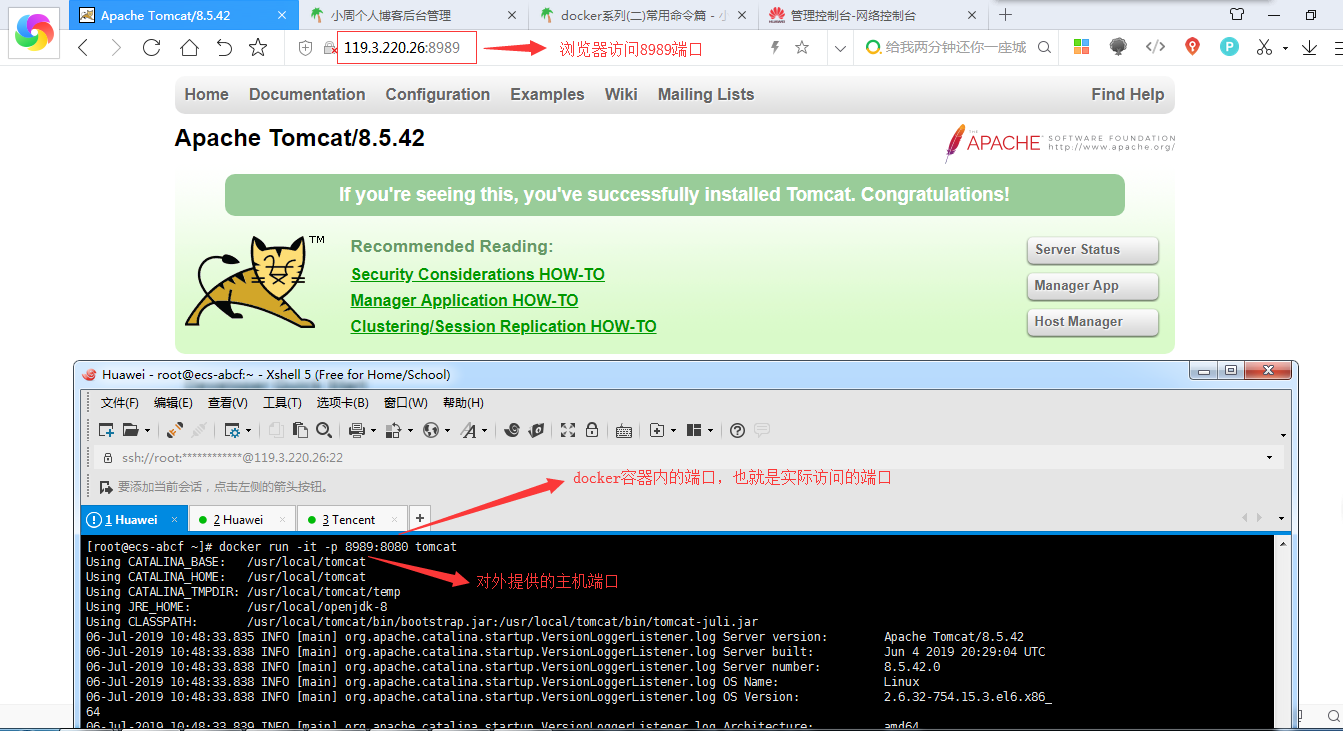Open the 文件(F) menu in Xshell
This screenshot has width=1343, height=731.
120,403
